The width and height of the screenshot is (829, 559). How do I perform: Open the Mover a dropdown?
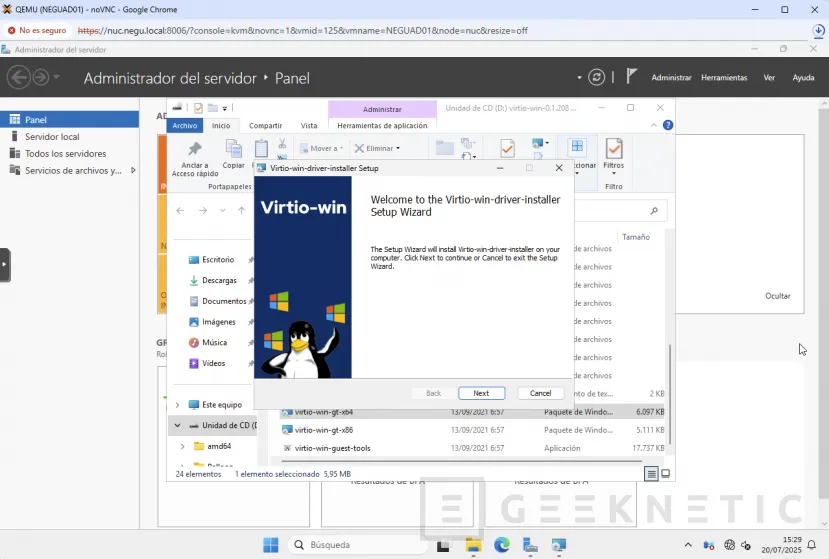coord(321,149)
